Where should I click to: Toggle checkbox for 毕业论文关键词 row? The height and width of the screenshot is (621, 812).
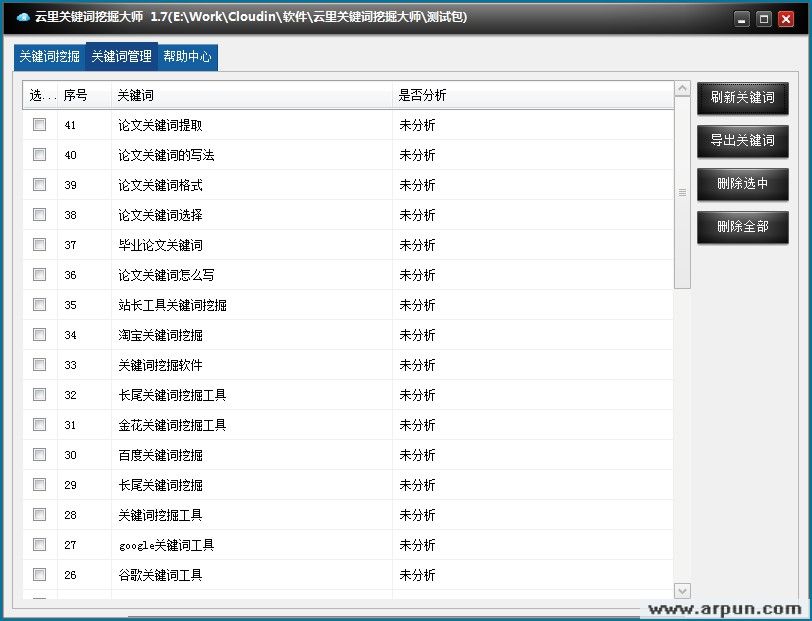(x=40, y=245)
